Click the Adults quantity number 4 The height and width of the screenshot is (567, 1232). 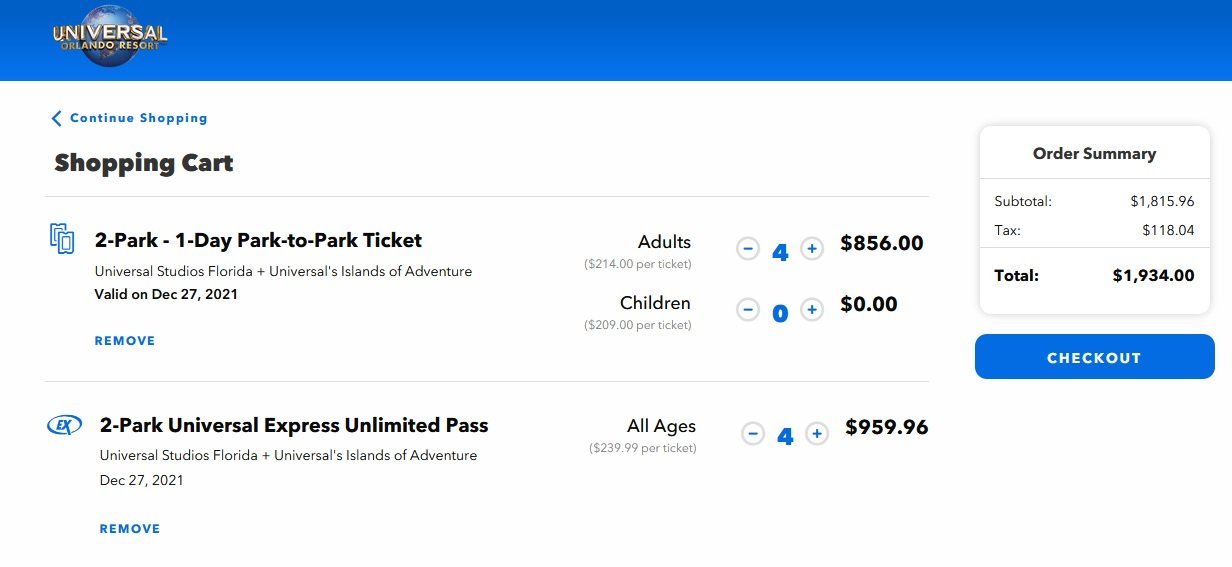click(780, 251)
